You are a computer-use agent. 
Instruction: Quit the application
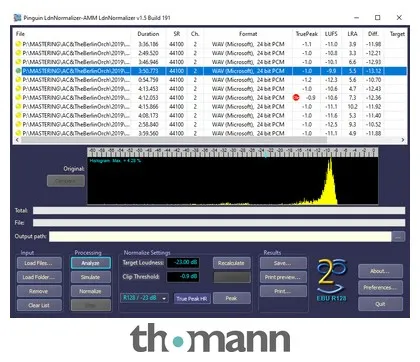[380, 304]
